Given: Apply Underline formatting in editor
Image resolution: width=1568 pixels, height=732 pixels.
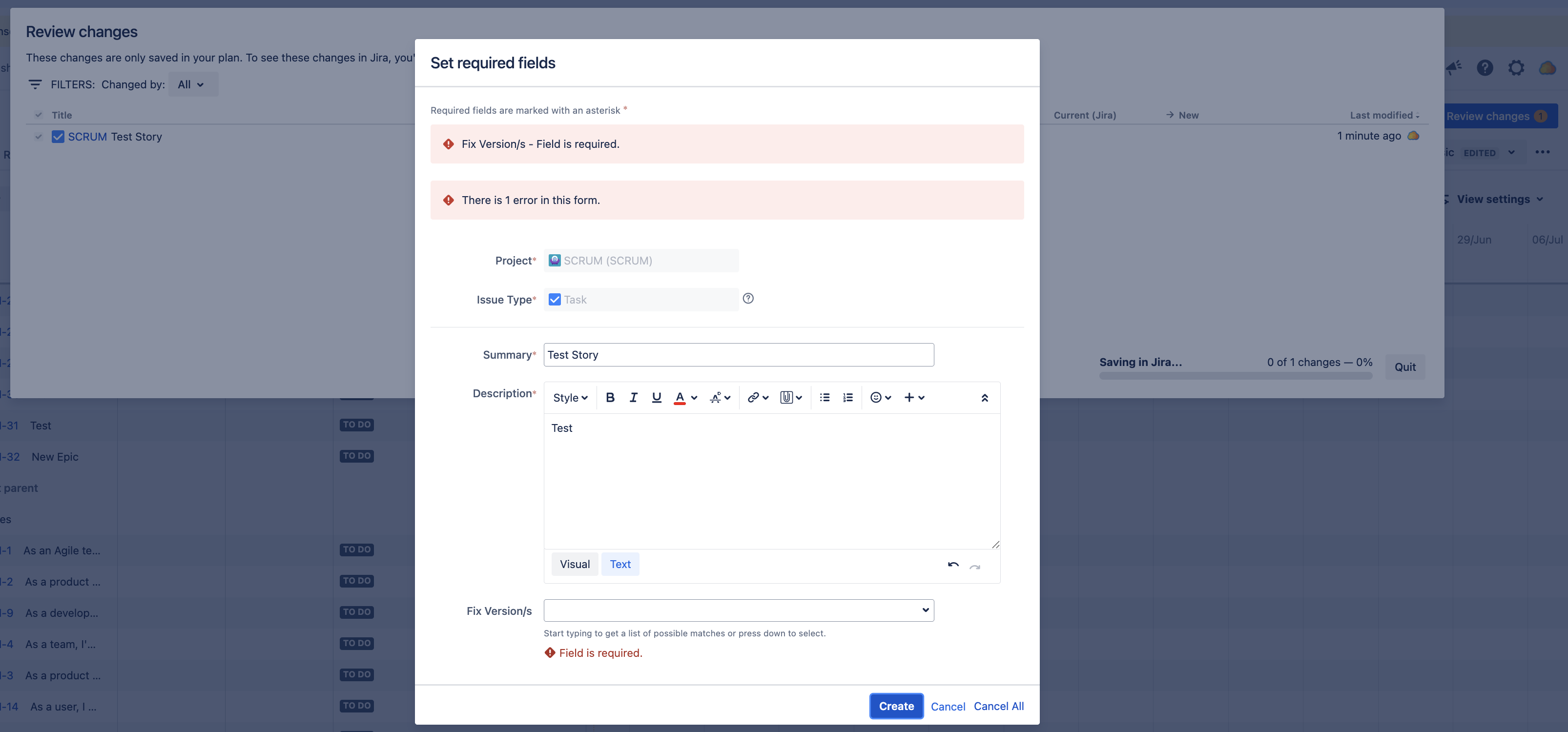Looking at the screenshot, I should coord(656,397).
